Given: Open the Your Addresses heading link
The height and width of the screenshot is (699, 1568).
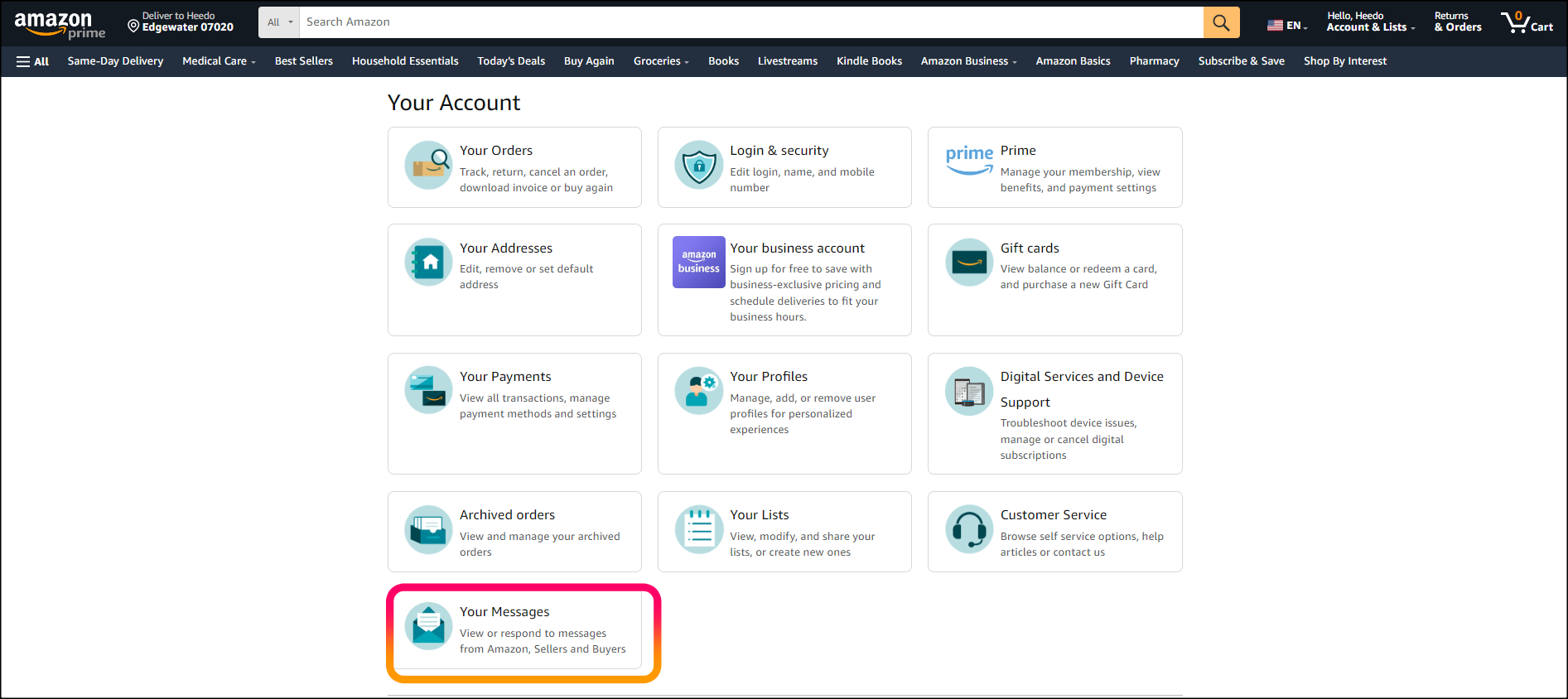Looking at the screenshot, I should 506,248.
